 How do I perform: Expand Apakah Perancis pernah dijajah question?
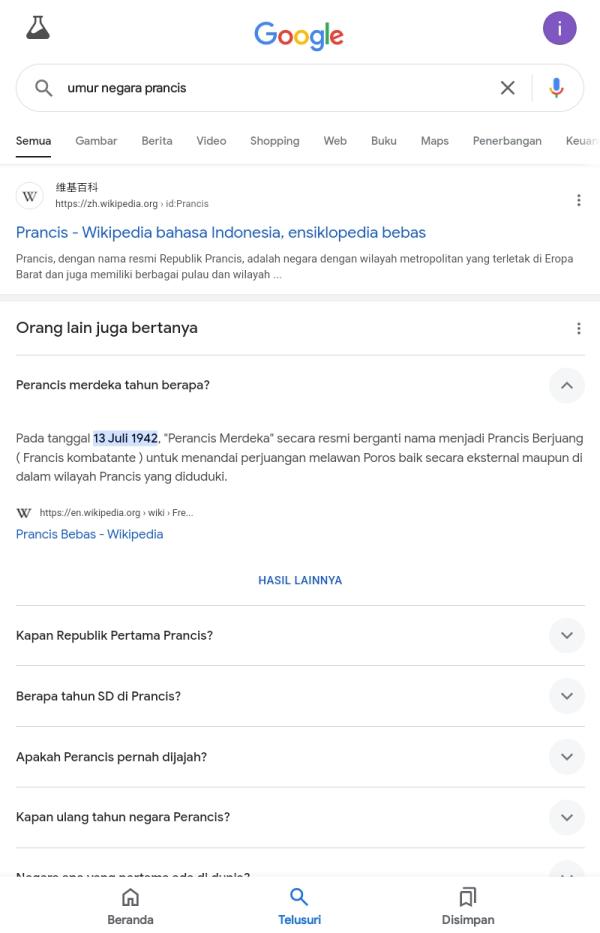pyautogui.click(x=300, y=757)
